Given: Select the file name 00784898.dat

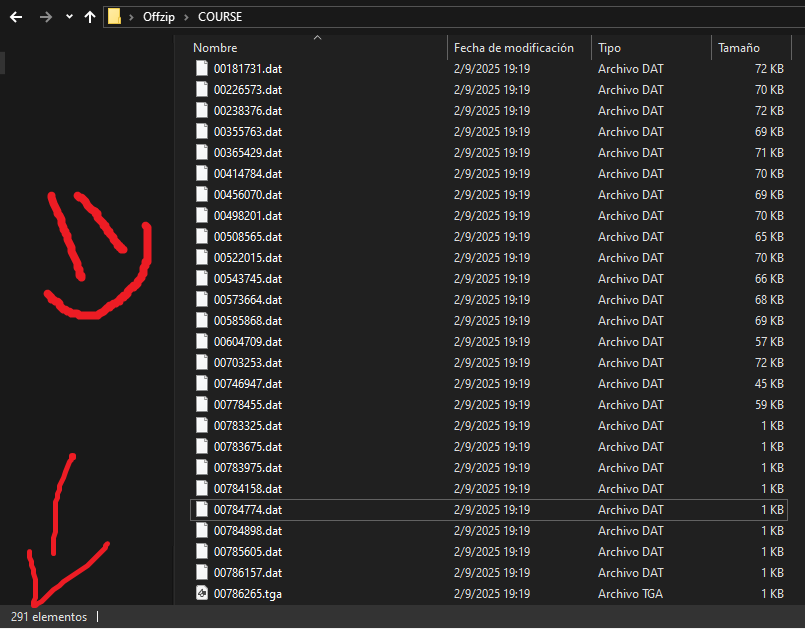Looking at the screenshot, I should click(x=248, y=531).
